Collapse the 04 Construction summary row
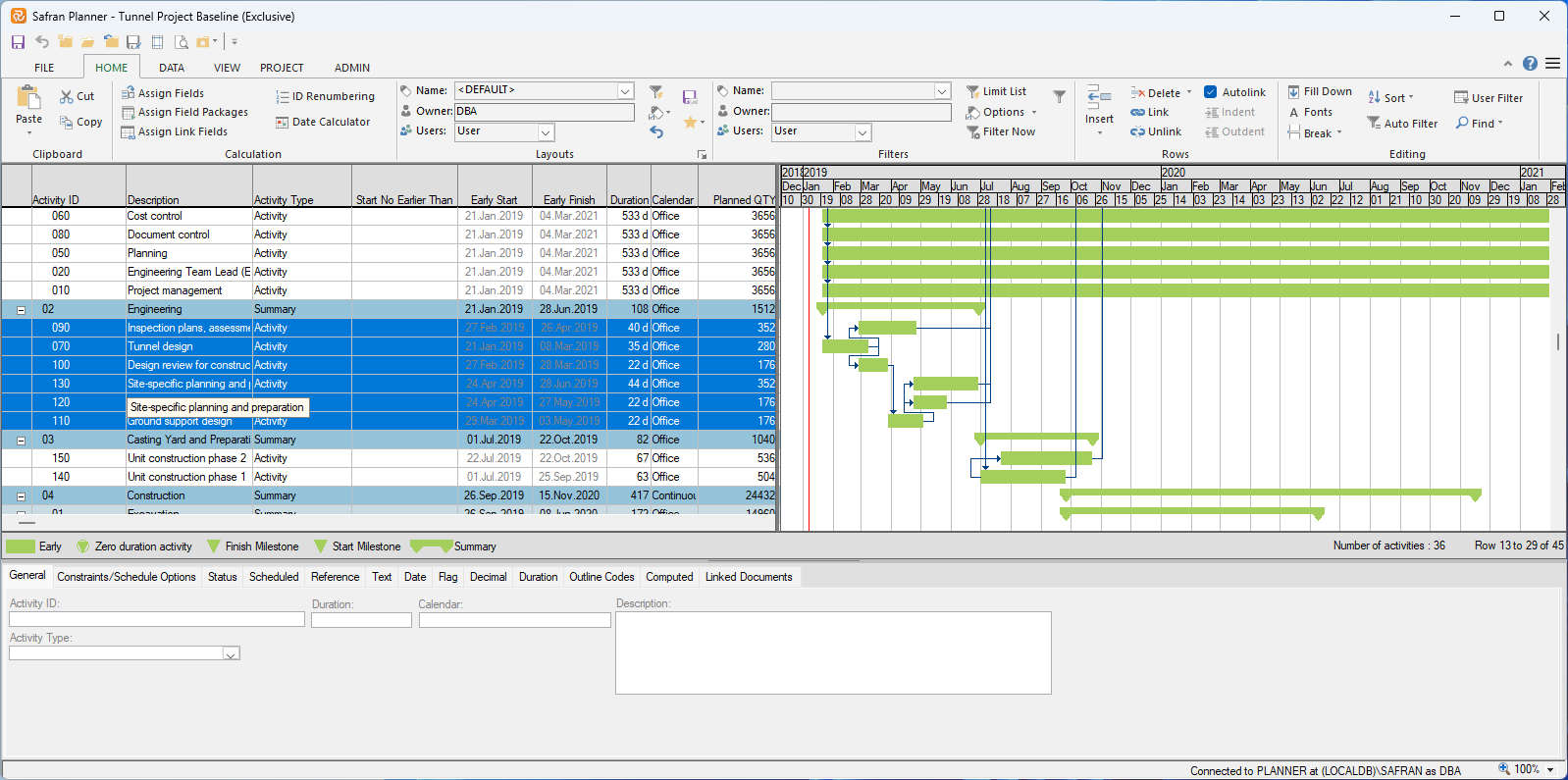Viewport: 1568px width, 780px height. click(21, 496)
